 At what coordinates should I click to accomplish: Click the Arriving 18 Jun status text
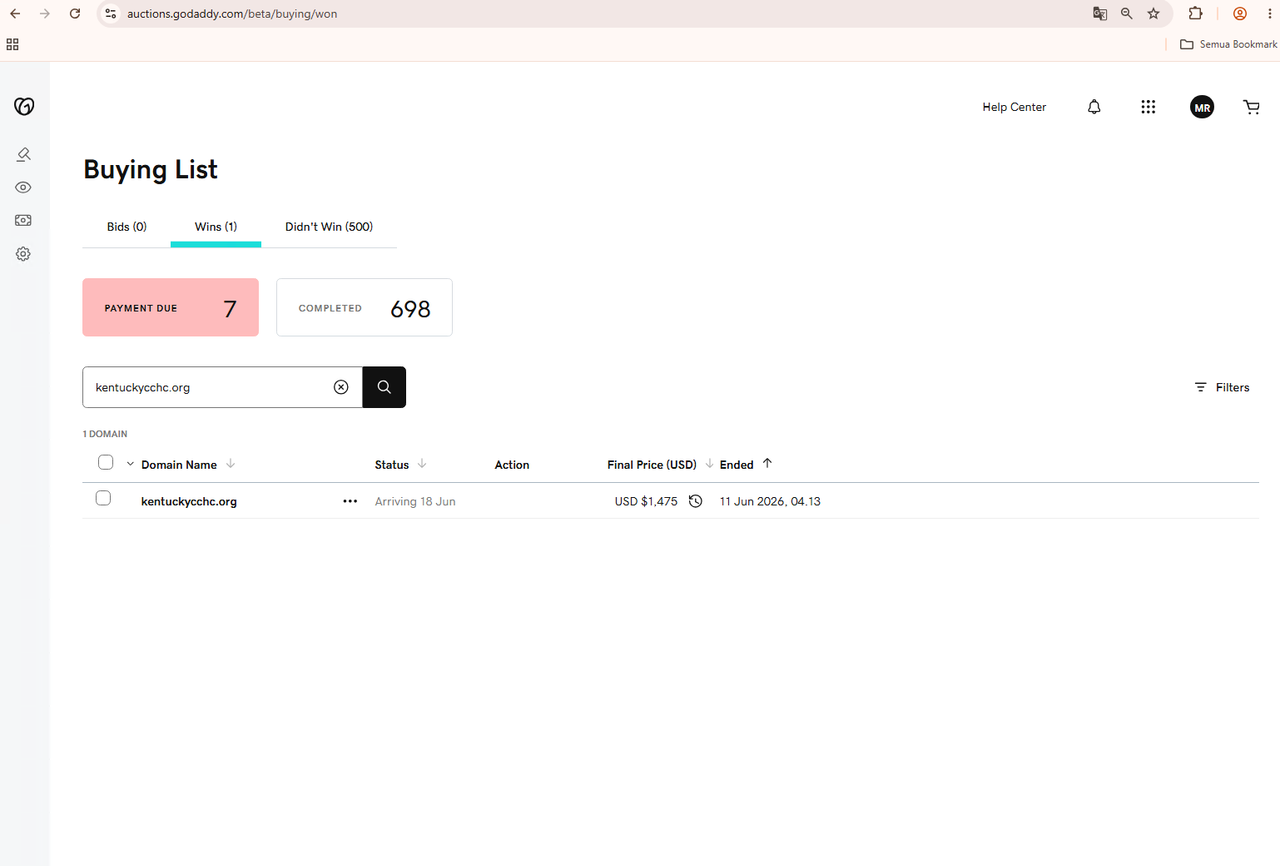[415, 501]
